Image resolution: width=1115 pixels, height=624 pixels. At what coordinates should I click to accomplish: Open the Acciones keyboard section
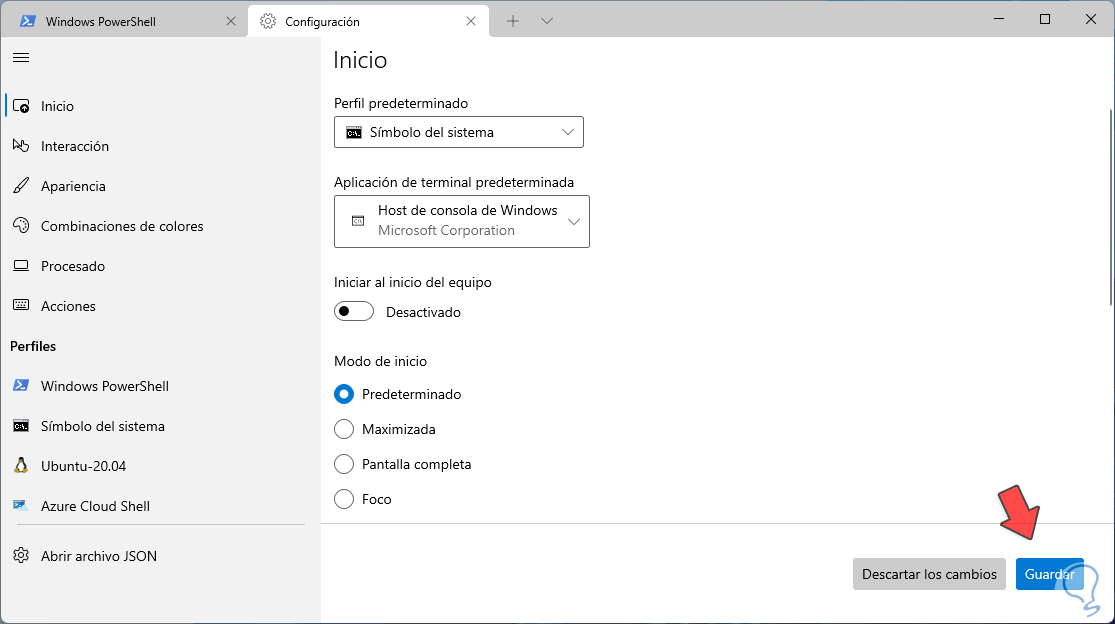tap(68, 306)
